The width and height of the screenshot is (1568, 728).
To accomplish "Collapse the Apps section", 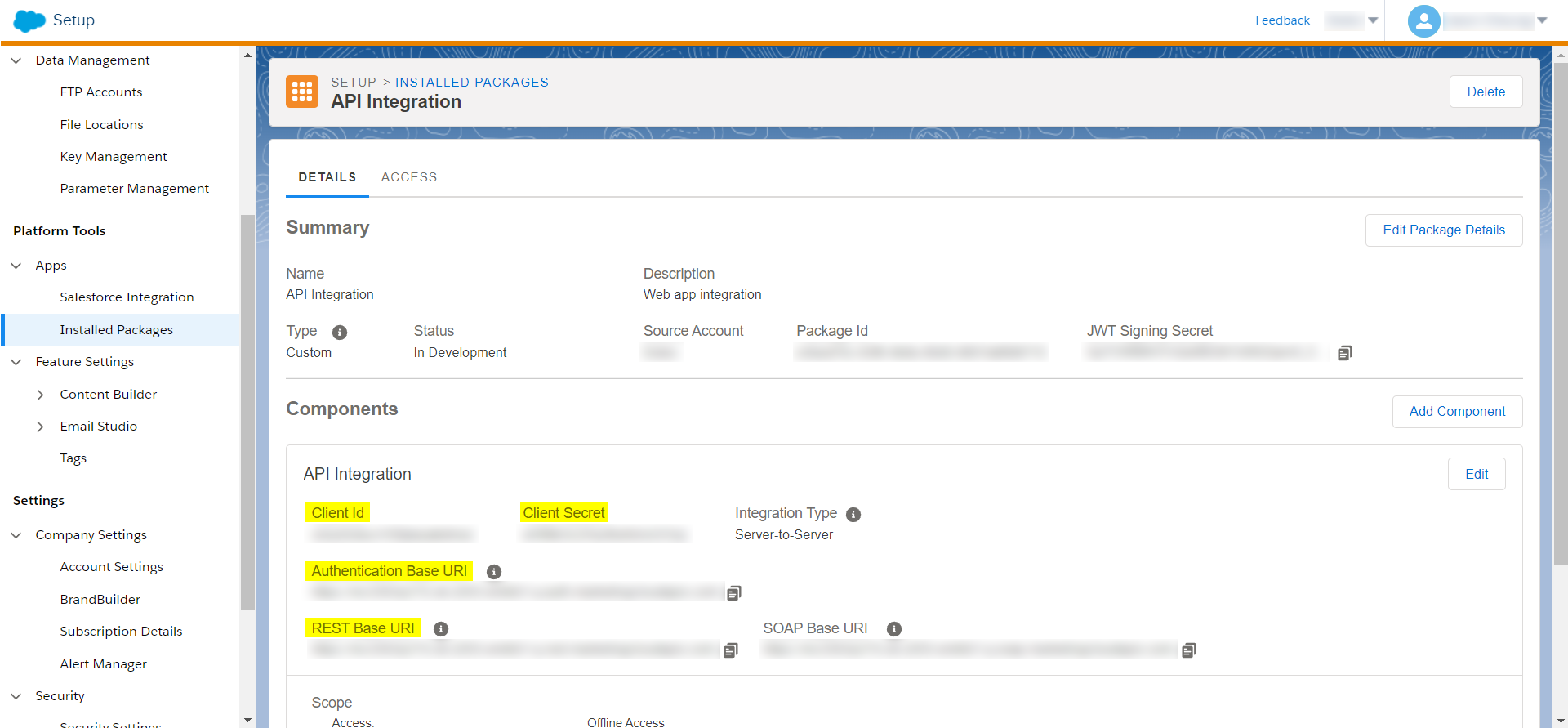I will [x=16, y=266].
